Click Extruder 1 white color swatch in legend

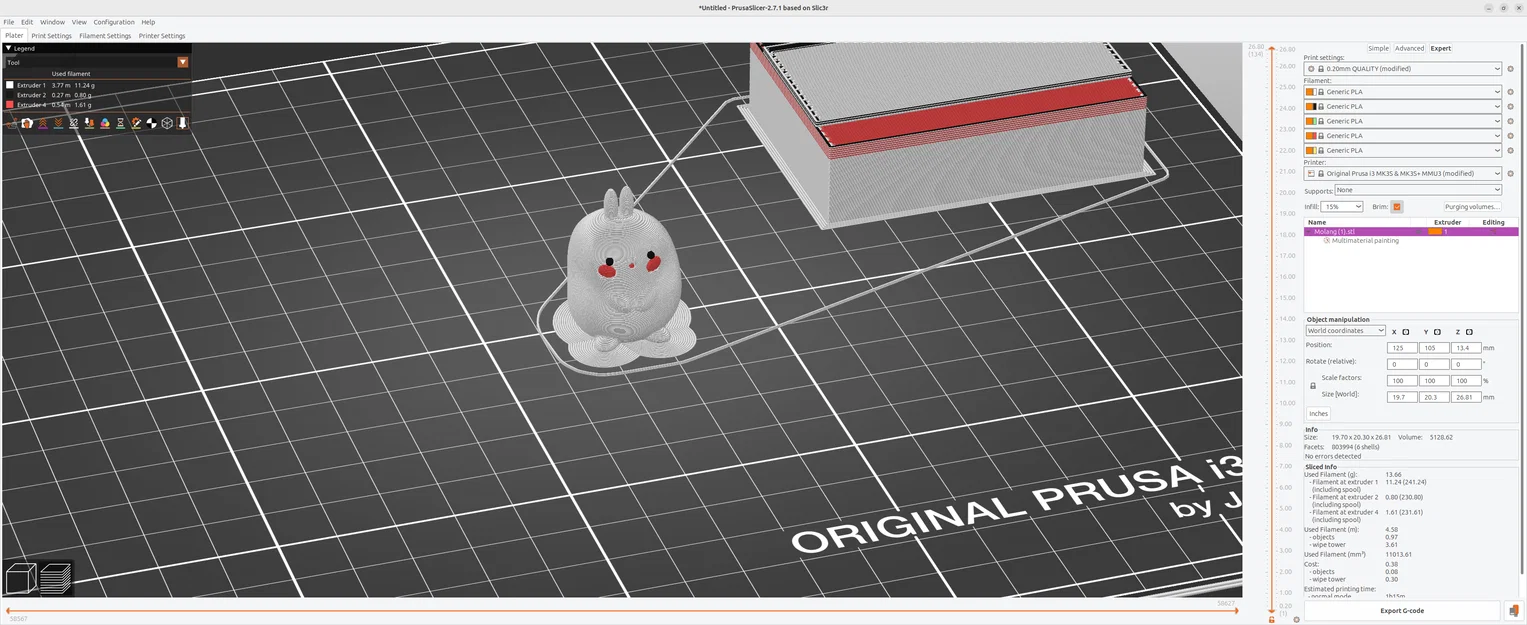[10, 85]
